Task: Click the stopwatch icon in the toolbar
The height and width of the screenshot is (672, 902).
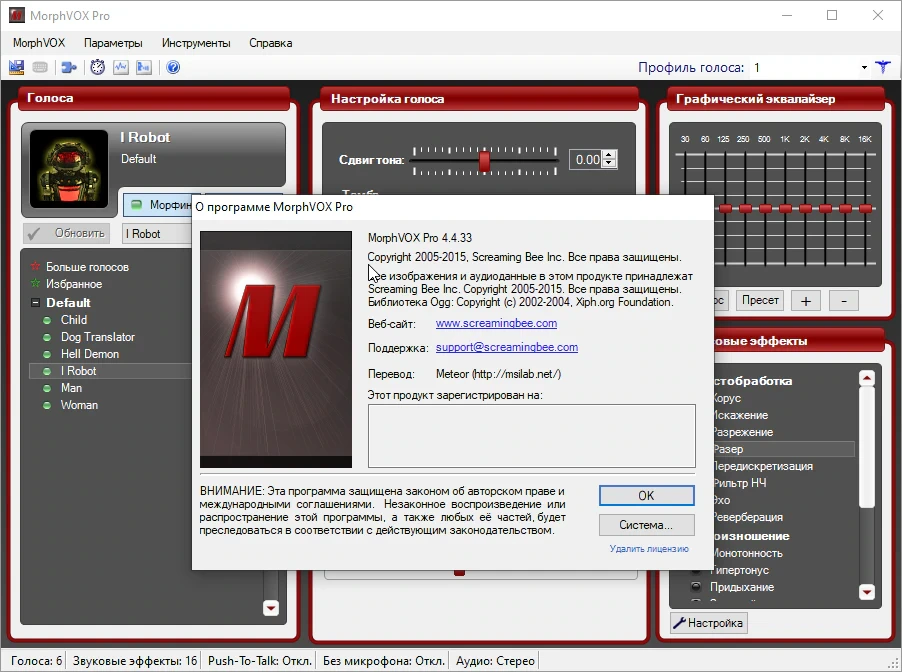Action: (98, 67)
